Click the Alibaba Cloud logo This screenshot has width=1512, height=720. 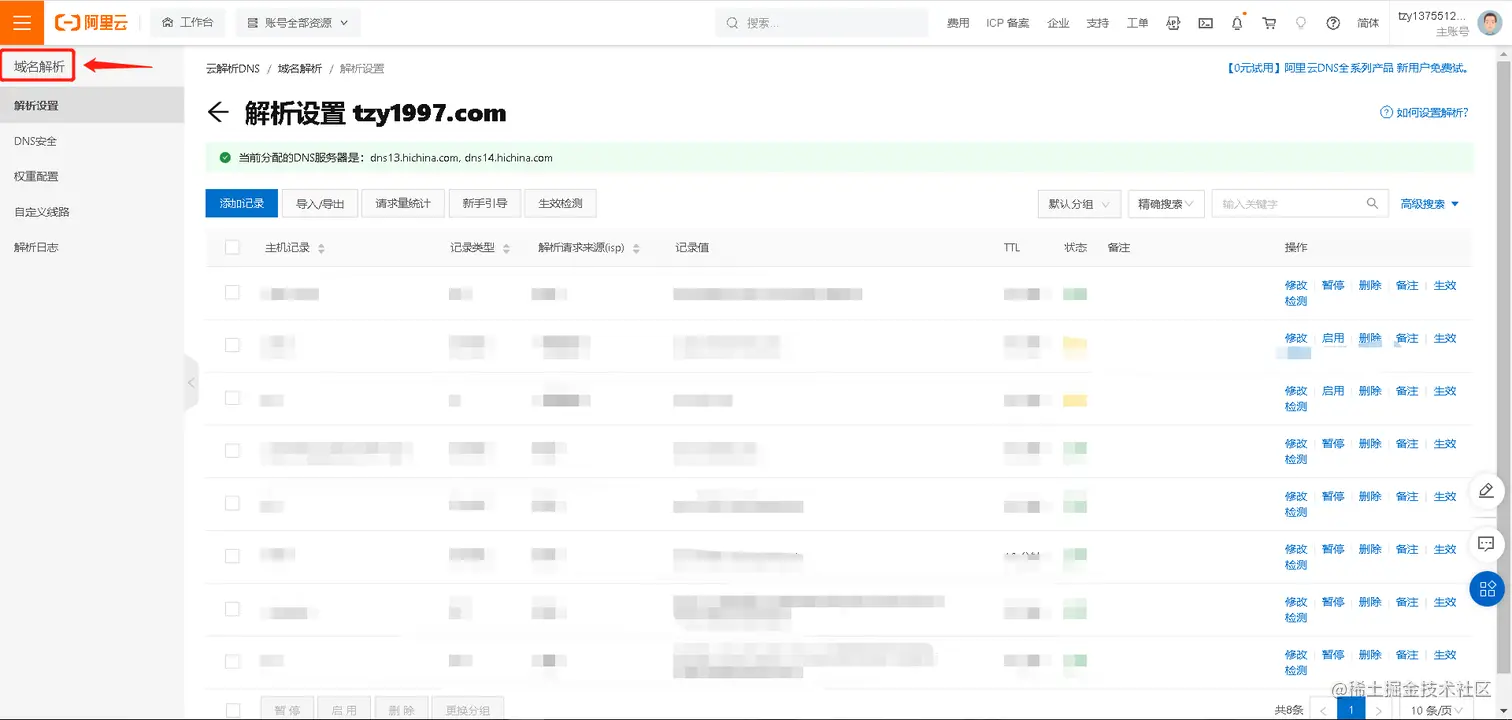(x=91, y=22)
